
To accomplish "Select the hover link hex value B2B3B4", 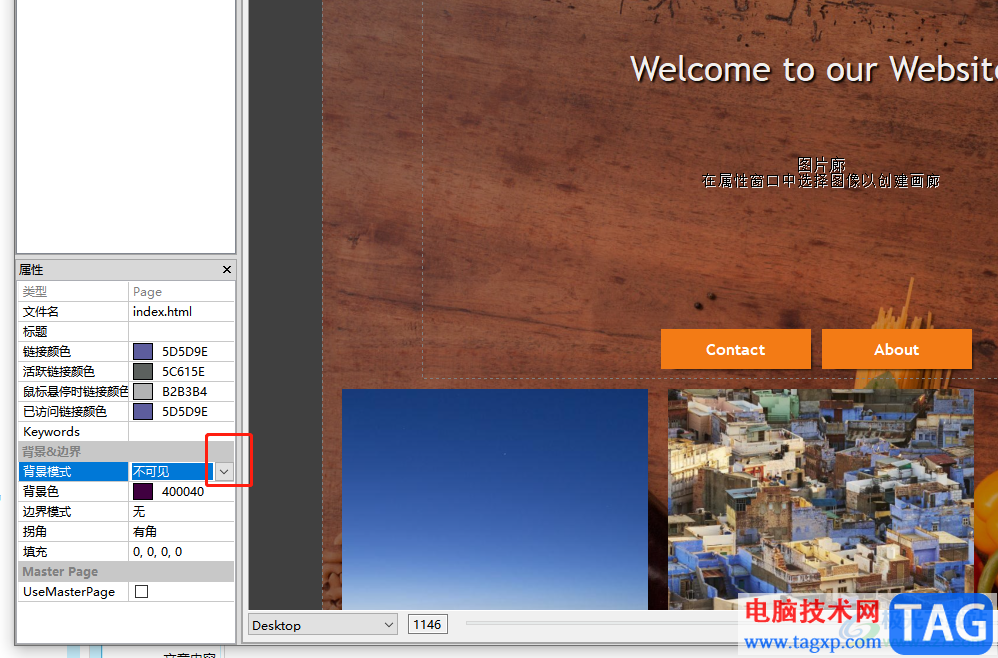I will 185,391.
